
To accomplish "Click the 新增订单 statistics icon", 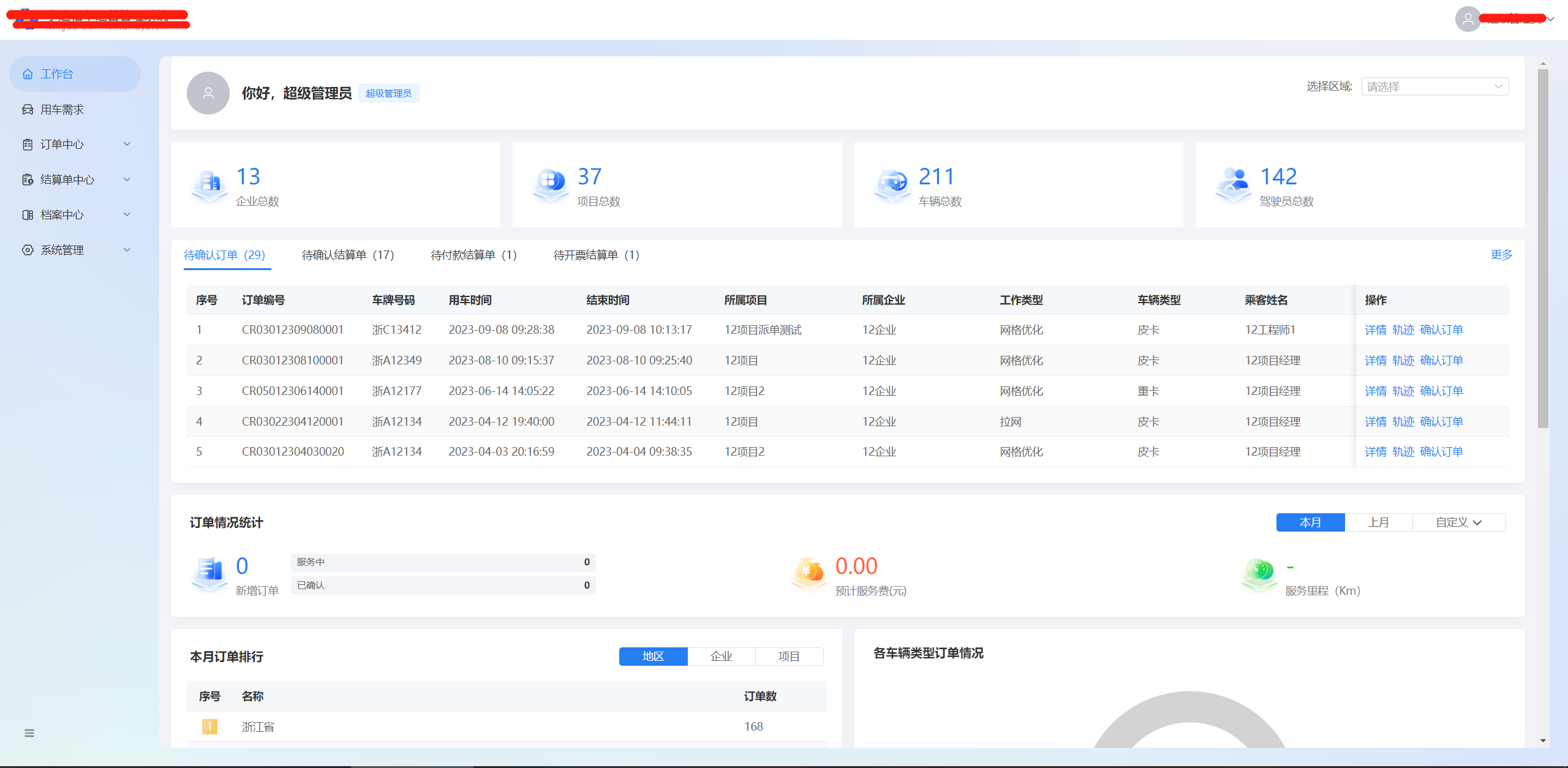I will coord(210,574).
